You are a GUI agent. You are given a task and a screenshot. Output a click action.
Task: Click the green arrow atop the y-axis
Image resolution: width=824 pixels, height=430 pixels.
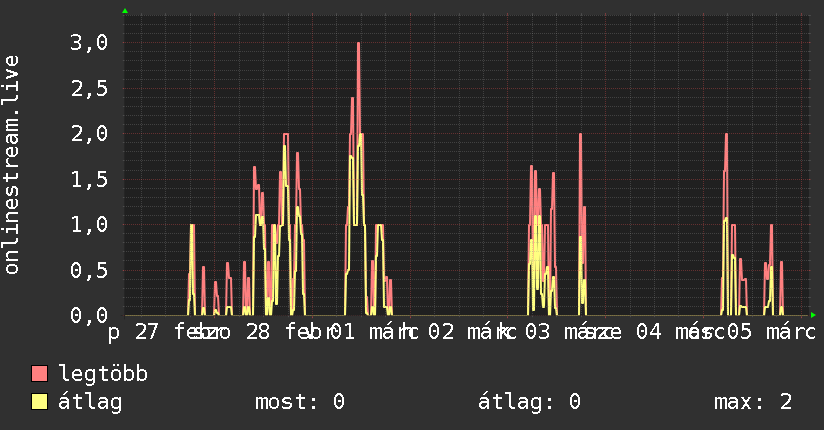[125, 11]
